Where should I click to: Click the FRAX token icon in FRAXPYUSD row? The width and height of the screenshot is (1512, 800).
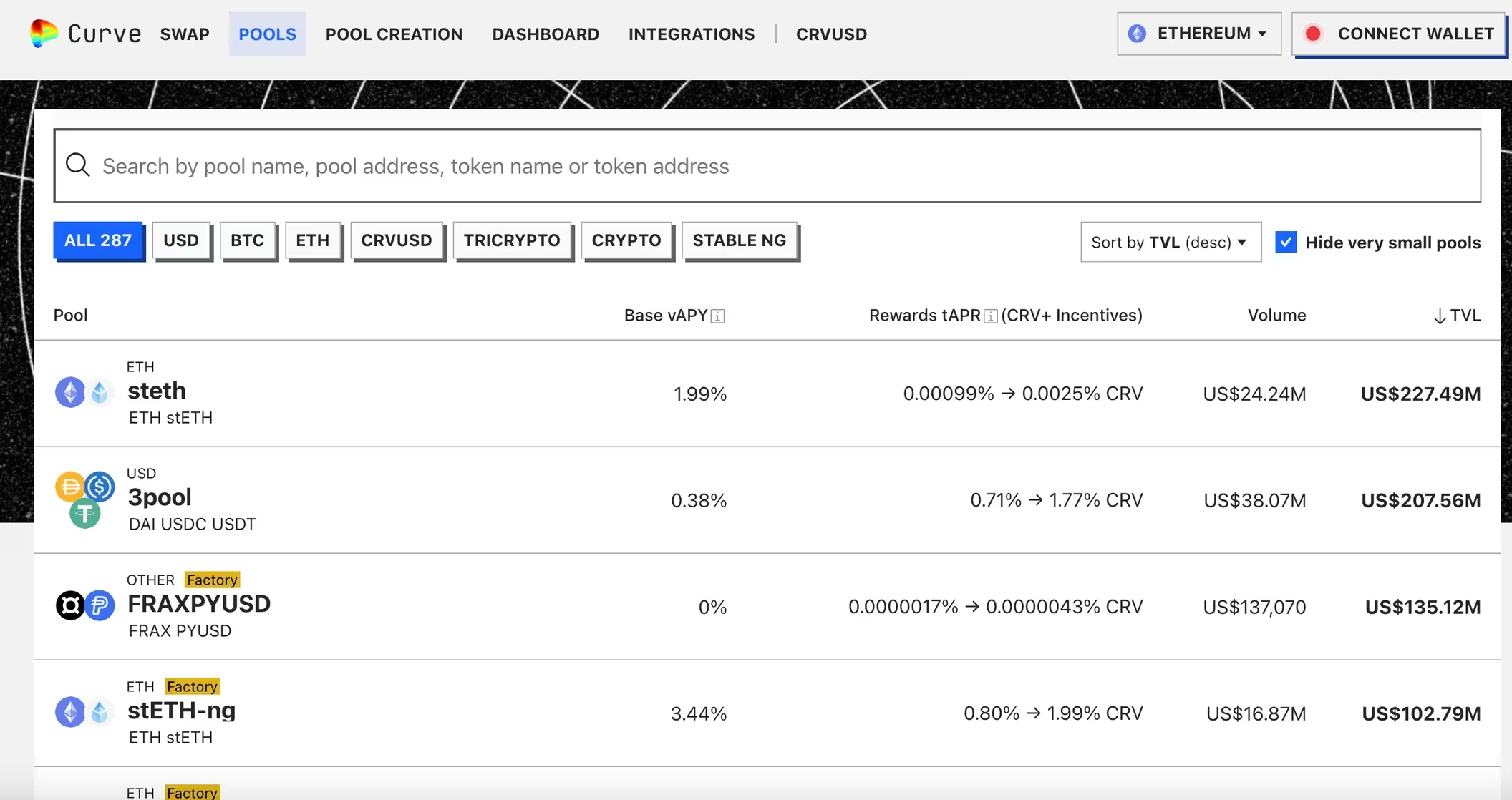click(69, 605)
